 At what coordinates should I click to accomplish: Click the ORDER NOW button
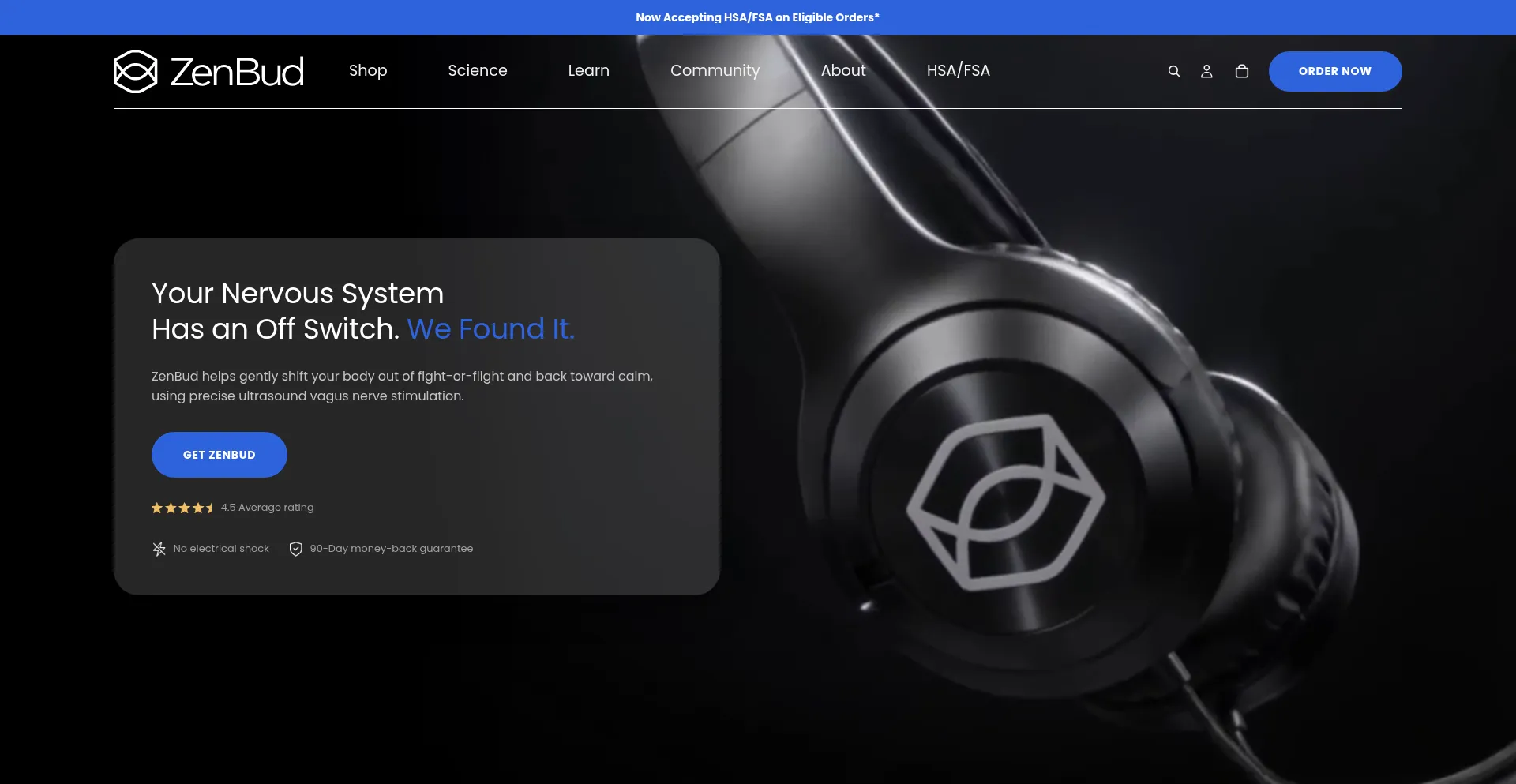point(1335,71)
